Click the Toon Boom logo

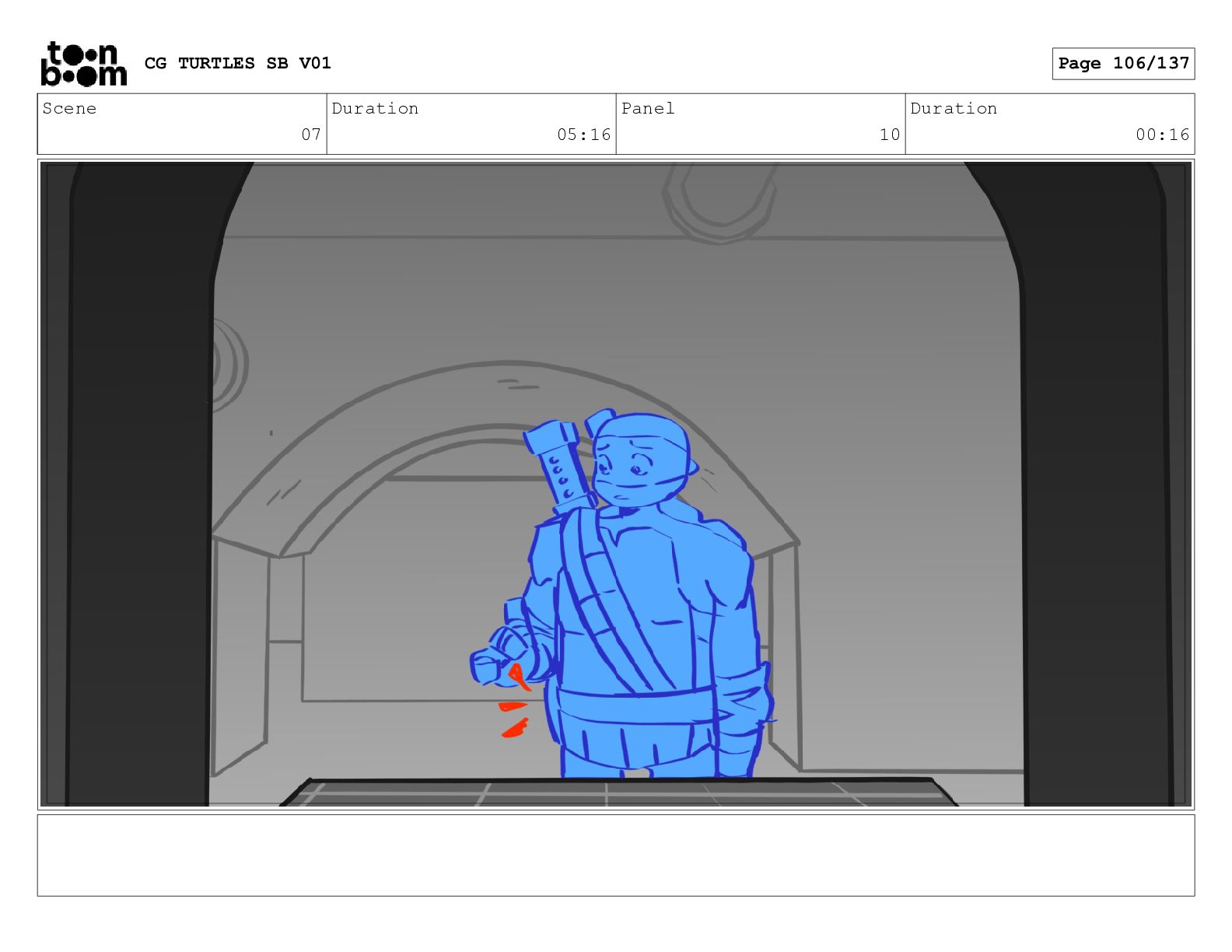(83, 63)
